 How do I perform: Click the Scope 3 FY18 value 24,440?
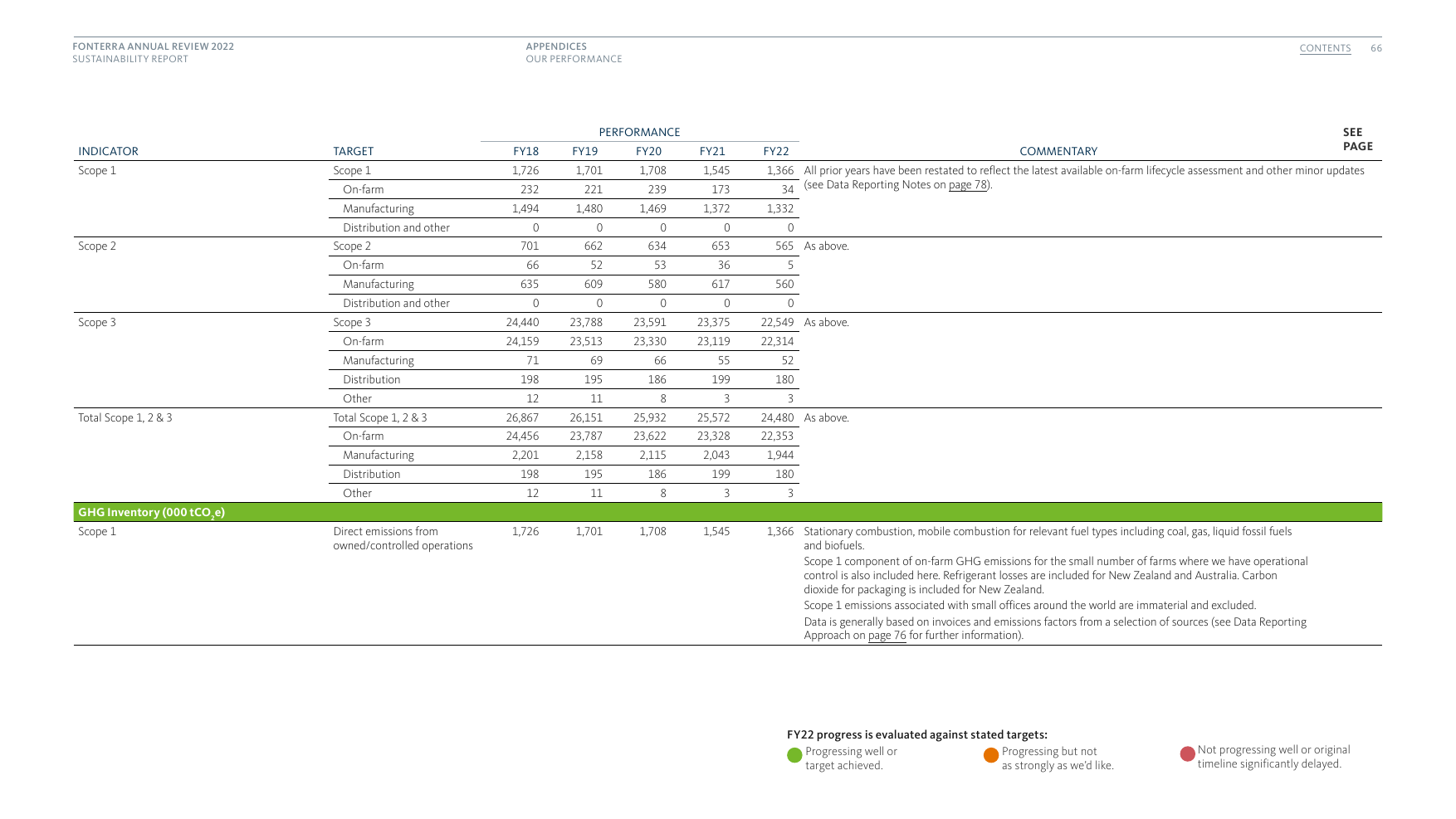click(522, 322)
